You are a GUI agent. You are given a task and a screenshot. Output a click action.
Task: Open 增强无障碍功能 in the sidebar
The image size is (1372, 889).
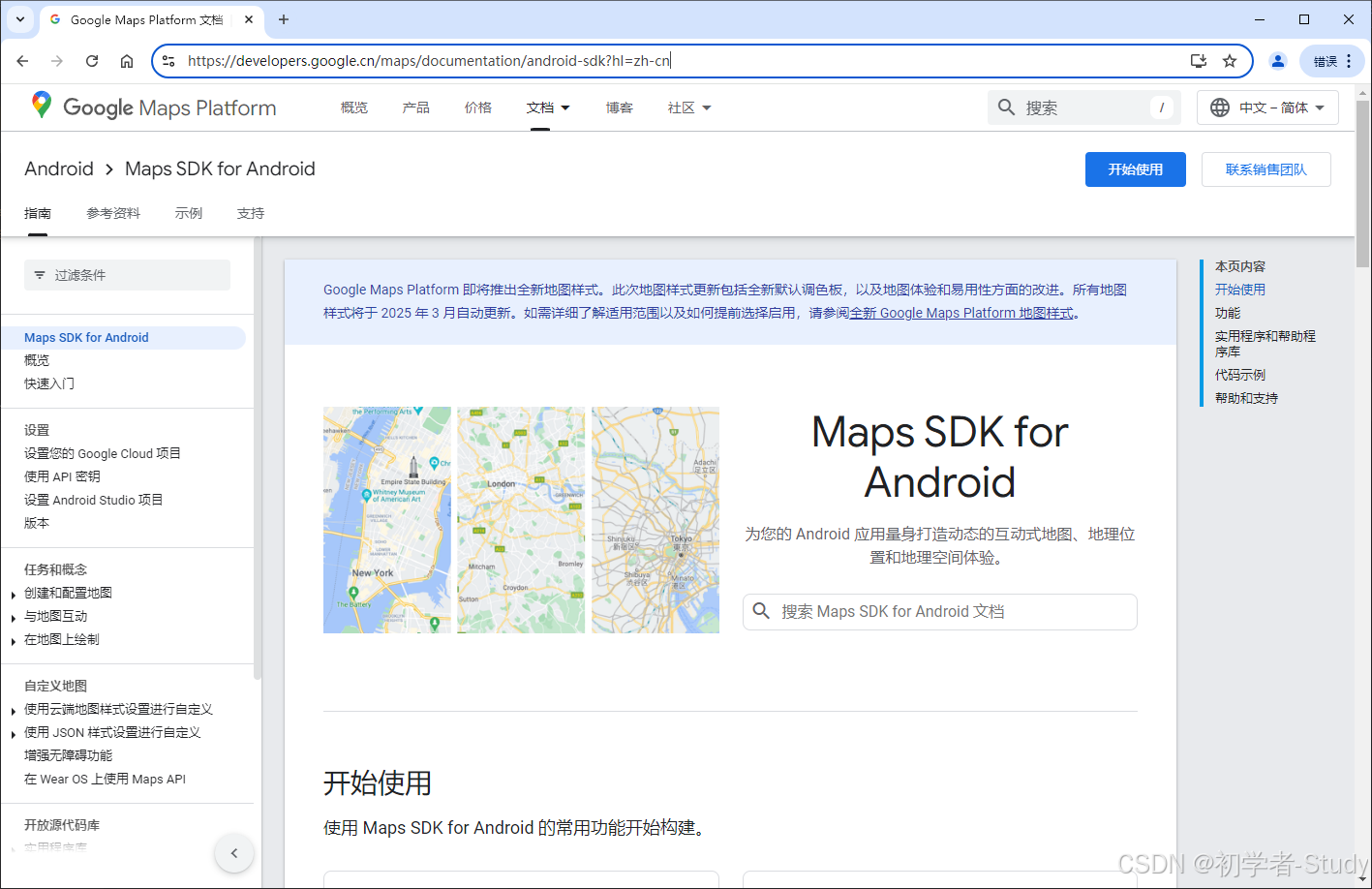click(x=69, y=755)
